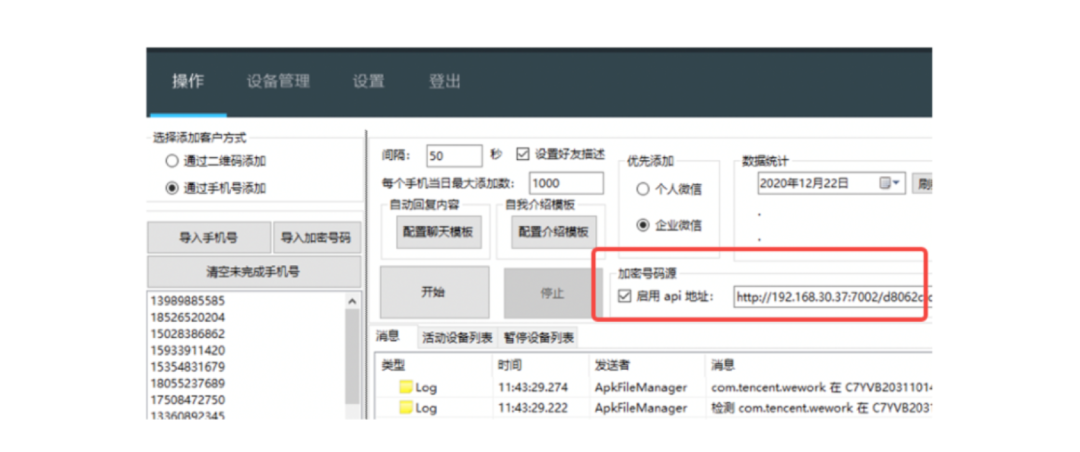The height and width of the screenshot is (452, 1080).
Task: Click the 开始 button
Action: pyautogui.click(x=435, y=292)
